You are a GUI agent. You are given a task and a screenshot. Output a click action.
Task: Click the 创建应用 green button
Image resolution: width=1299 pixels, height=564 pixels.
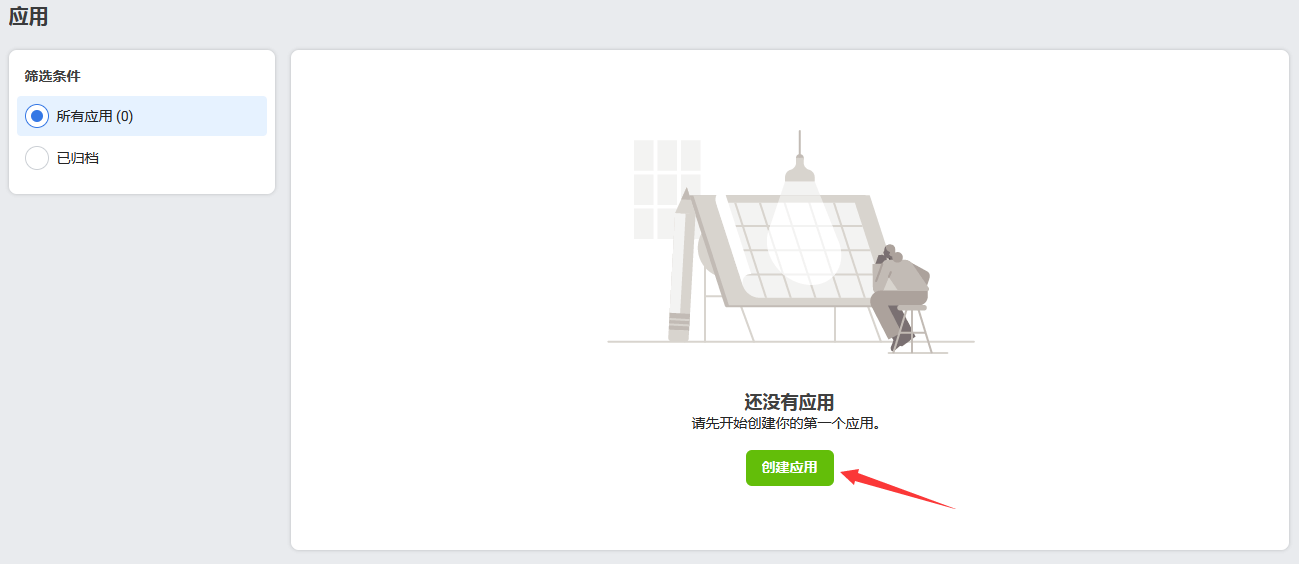coord(789,467)
